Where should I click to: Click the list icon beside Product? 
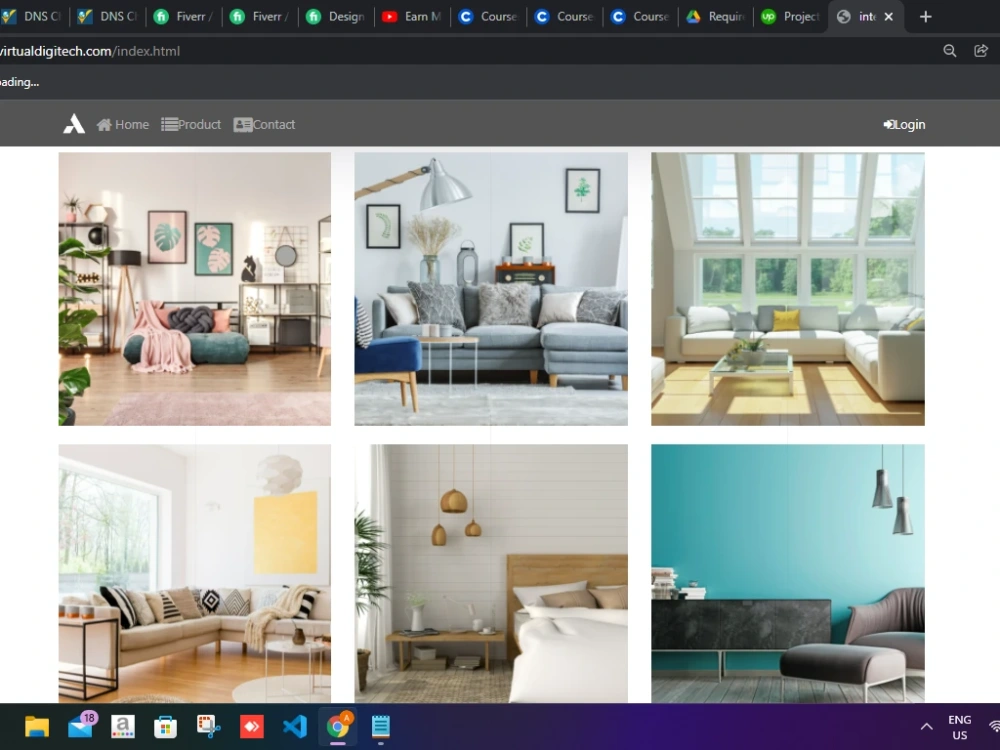tap(169, 124)
